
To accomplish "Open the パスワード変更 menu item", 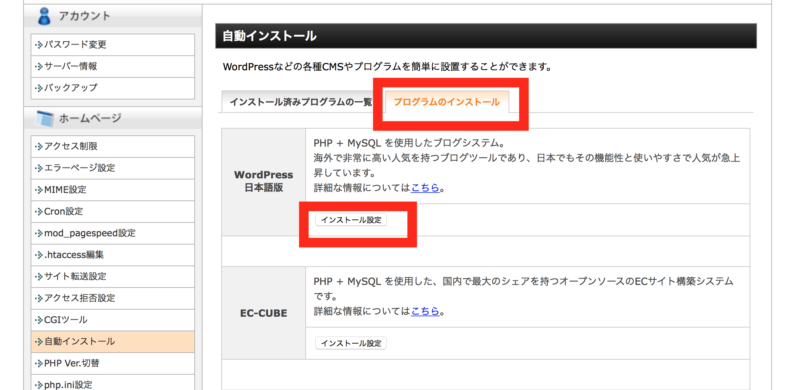I will [112, 45].
